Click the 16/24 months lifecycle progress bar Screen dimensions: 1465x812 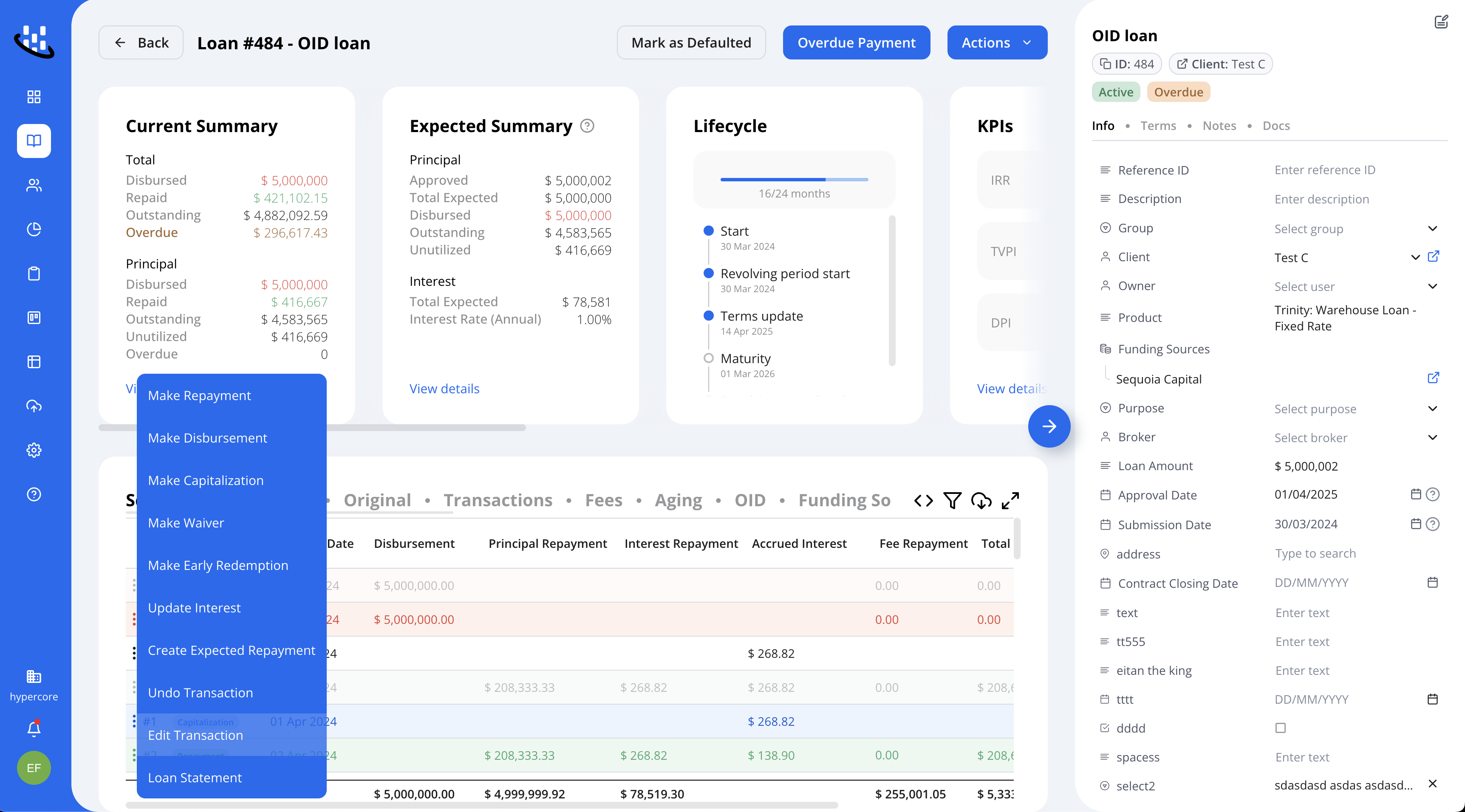[794, 180]
